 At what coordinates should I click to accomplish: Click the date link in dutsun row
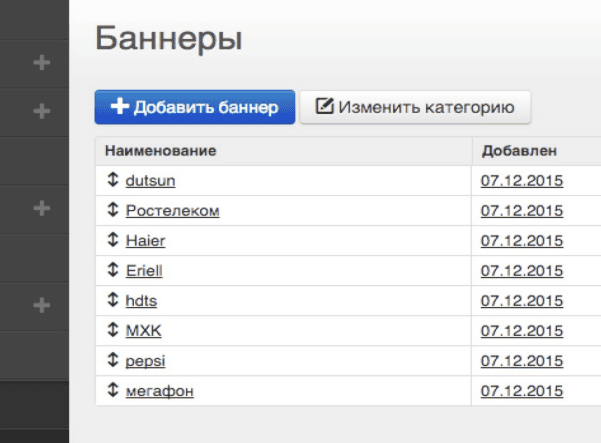pyautogui.click(x=522, y=180)
